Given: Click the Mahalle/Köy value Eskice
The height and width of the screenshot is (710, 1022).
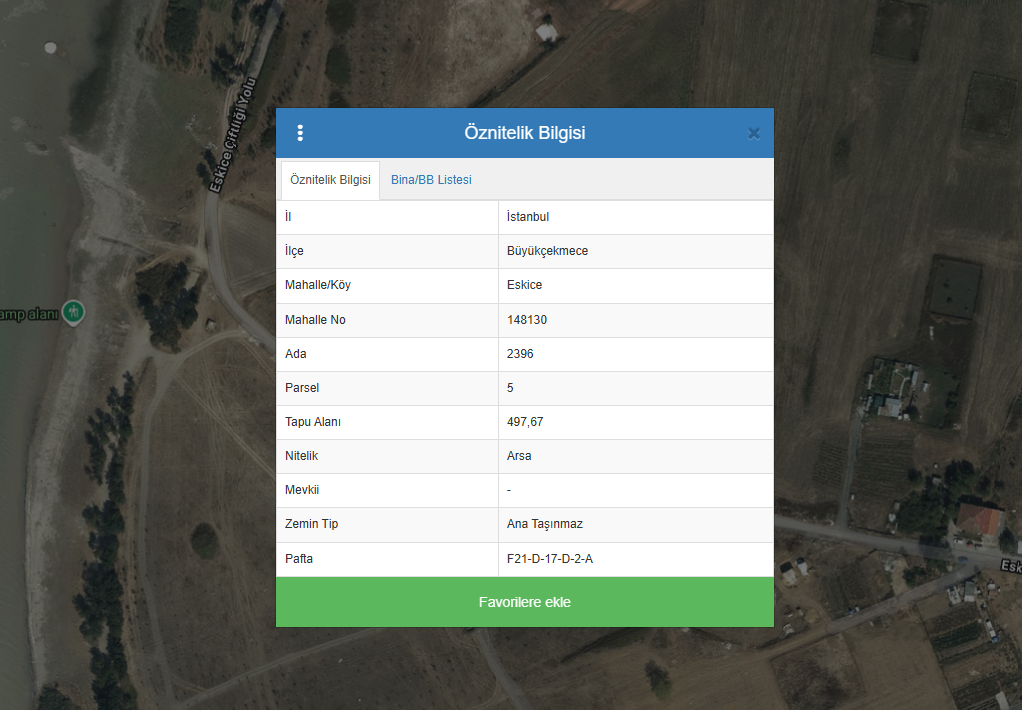Looking at the screenshot, I should [x=524, y=285].
